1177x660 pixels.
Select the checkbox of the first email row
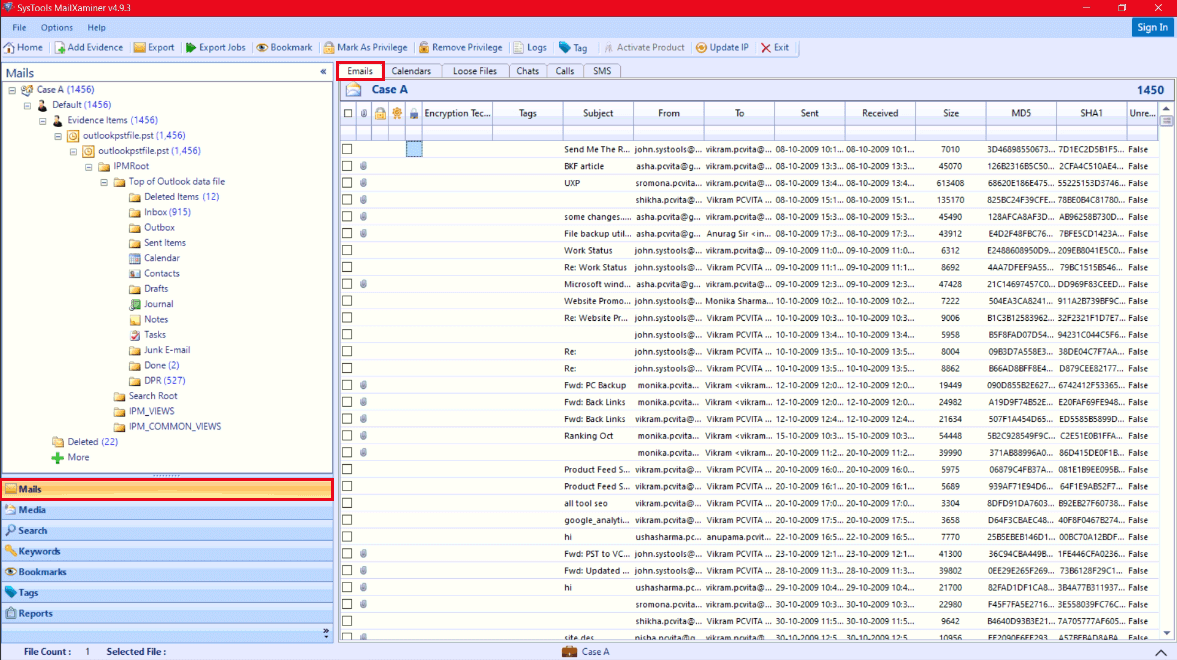(x=347, y=148)
